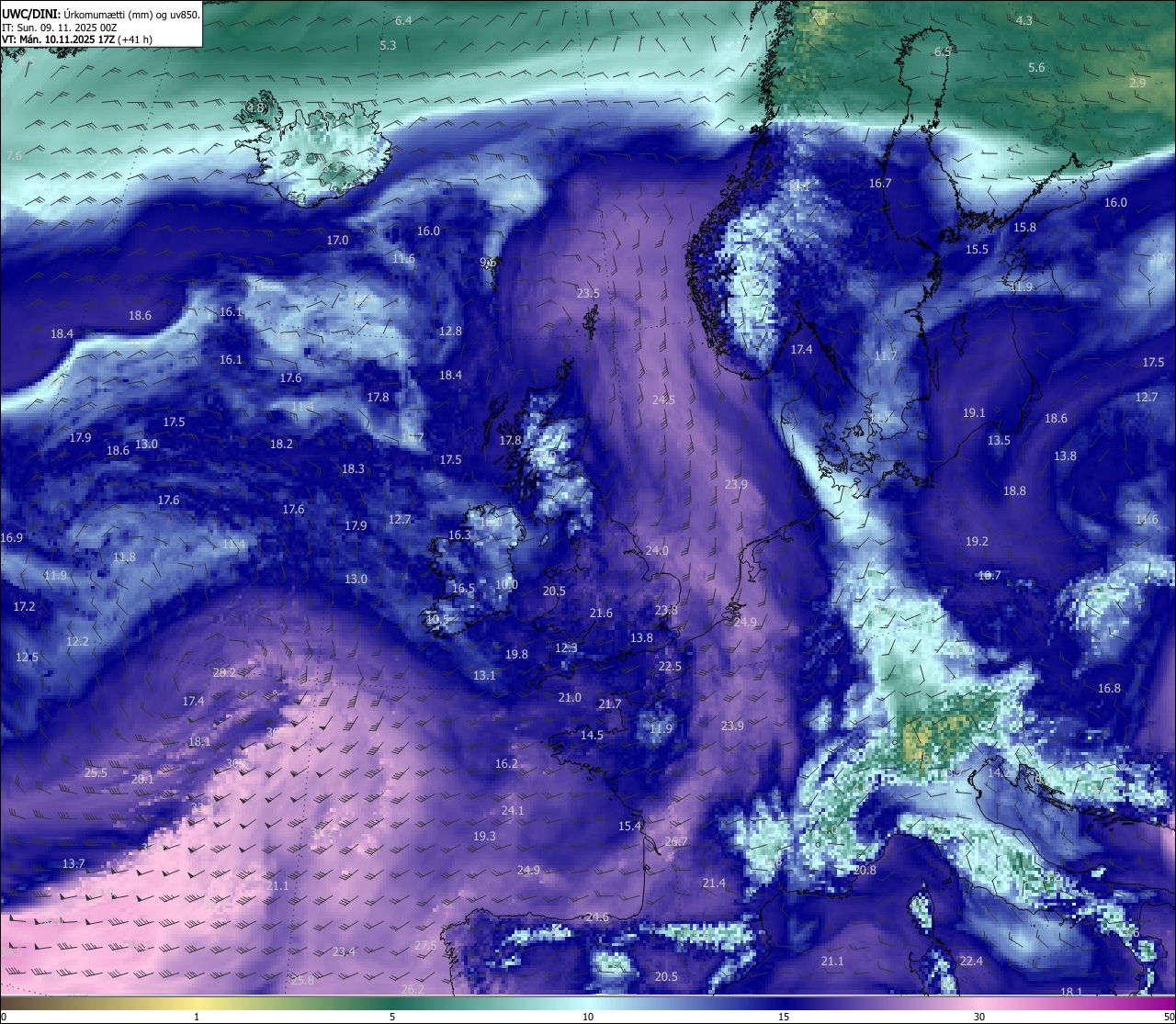Click the 24.1 value in the Bay of Biscay
Viewport: 1176px width, 1024px height.
(513, 810)
